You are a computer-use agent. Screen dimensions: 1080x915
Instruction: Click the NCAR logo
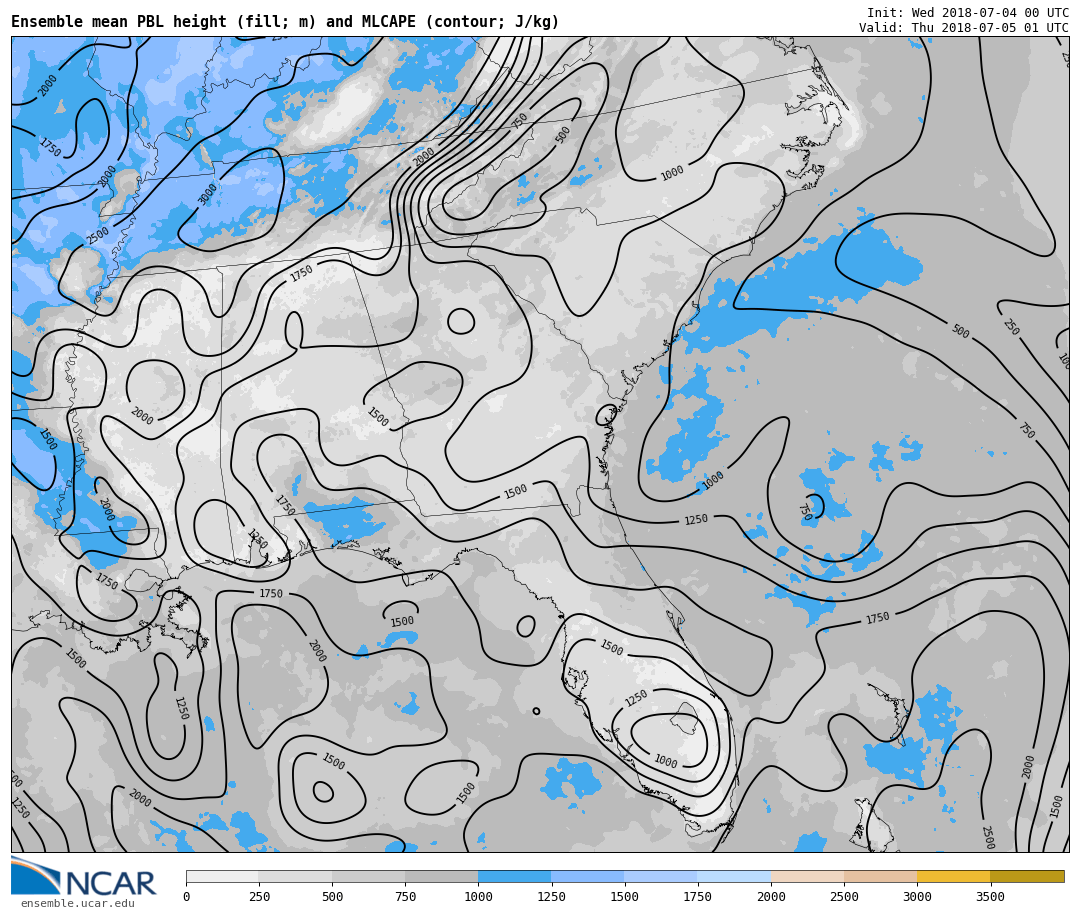(x=84, y=877)
